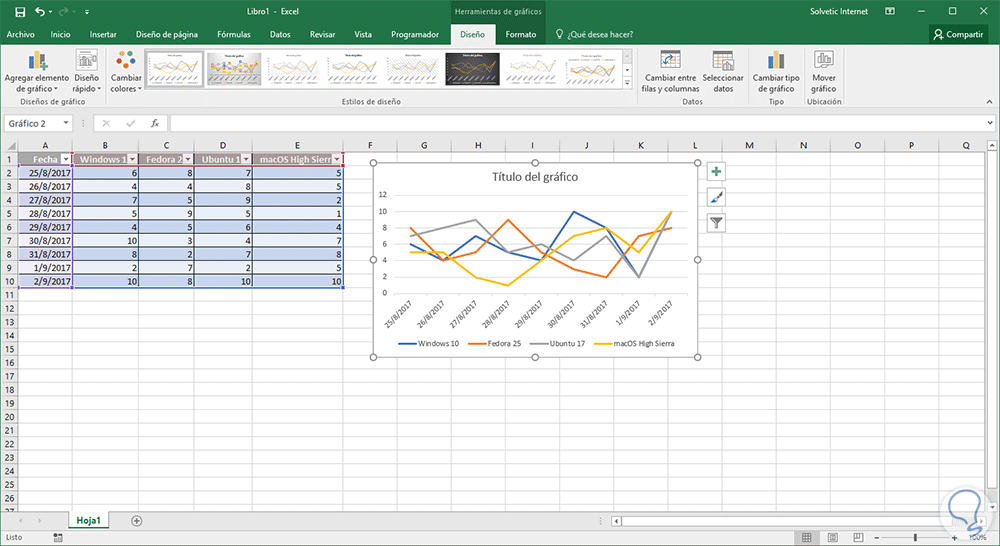Select cell containing 25/8/2017
1000x546 pixels.
pos(45,173)
